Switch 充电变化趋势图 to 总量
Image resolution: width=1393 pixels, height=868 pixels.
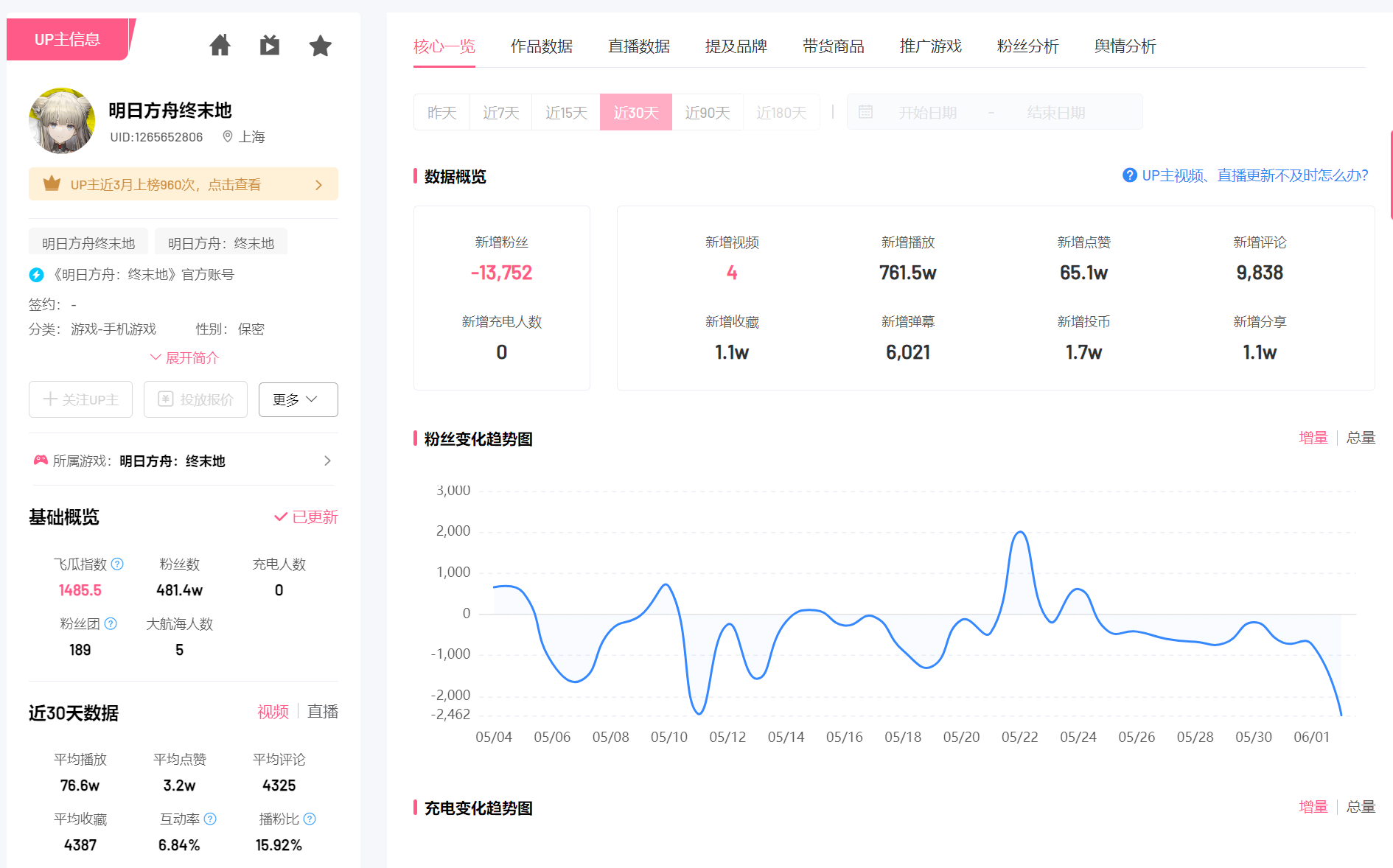pyautogui.click(x=1361, y=807)
